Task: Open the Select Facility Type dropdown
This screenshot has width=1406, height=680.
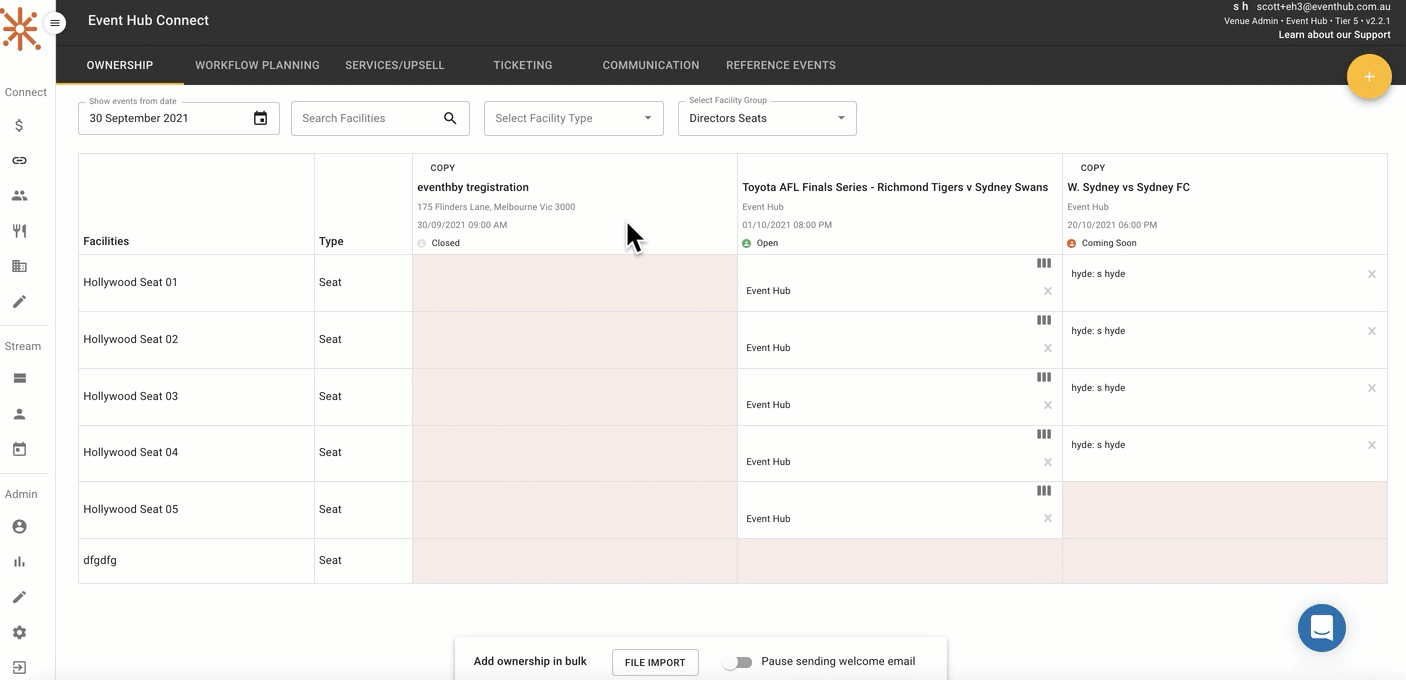Action: [x=573, y=118]
